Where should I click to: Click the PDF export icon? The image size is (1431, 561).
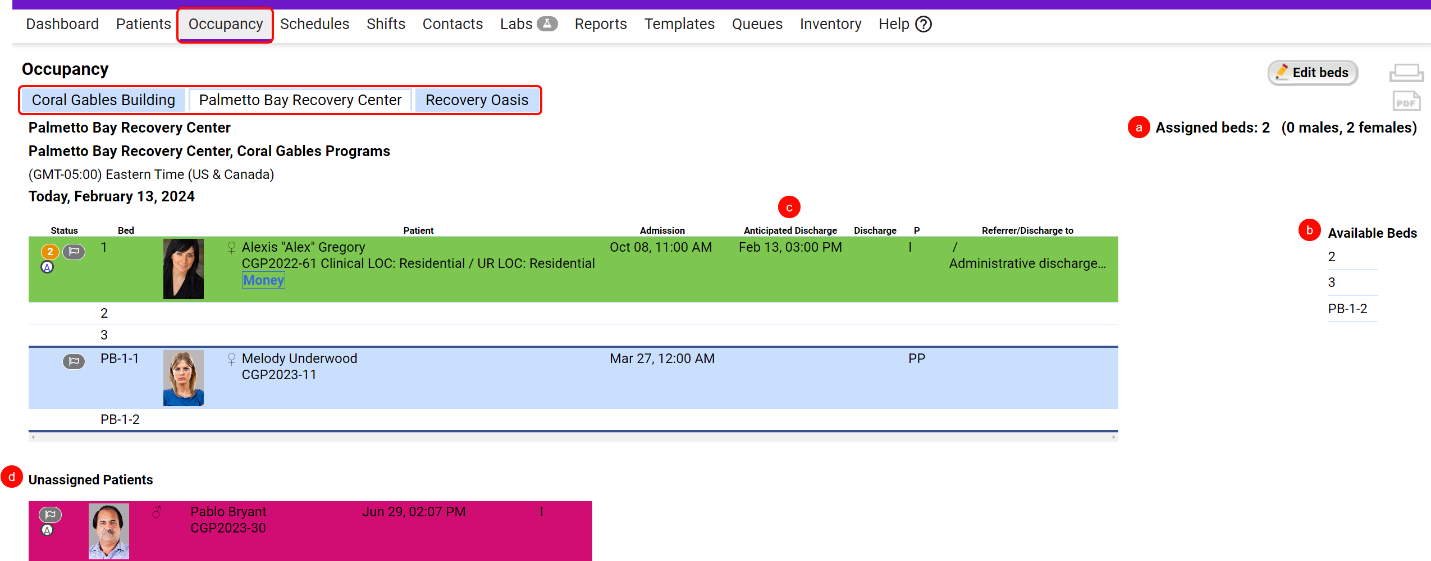(x=1407, y=101)
